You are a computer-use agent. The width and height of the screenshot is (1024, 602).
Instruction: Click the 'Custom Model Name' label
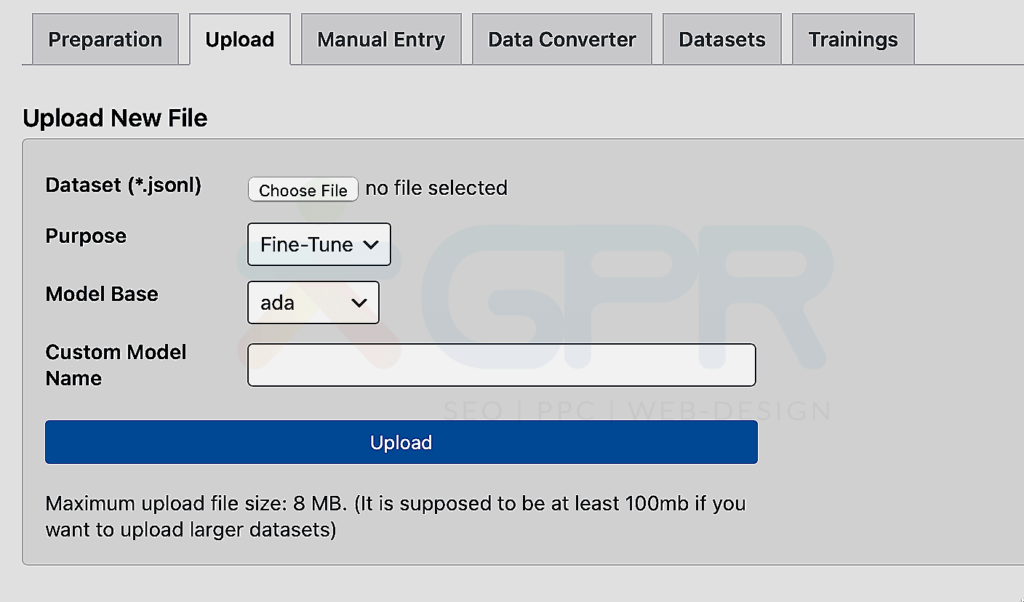coord(116,365)
